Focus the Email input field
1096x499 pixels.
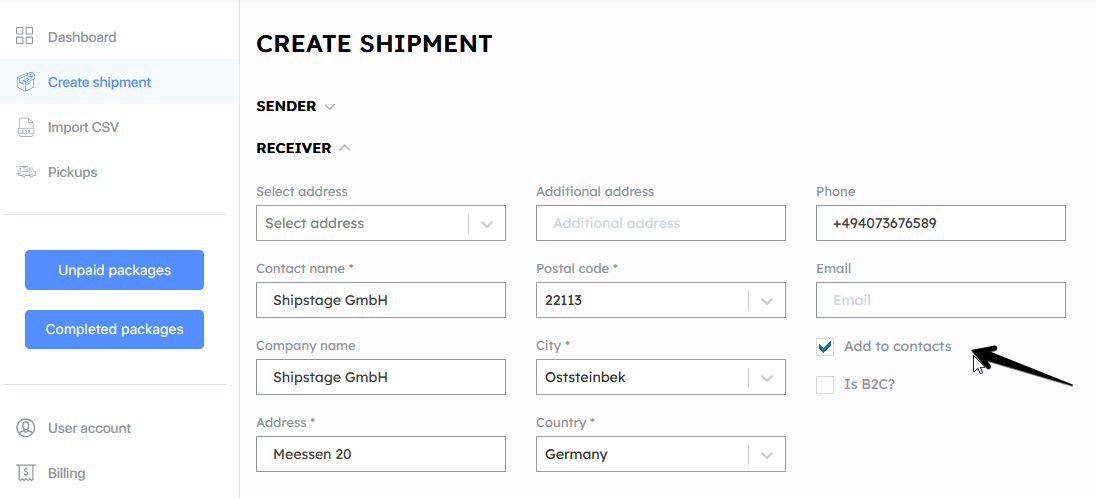point(941,300)
